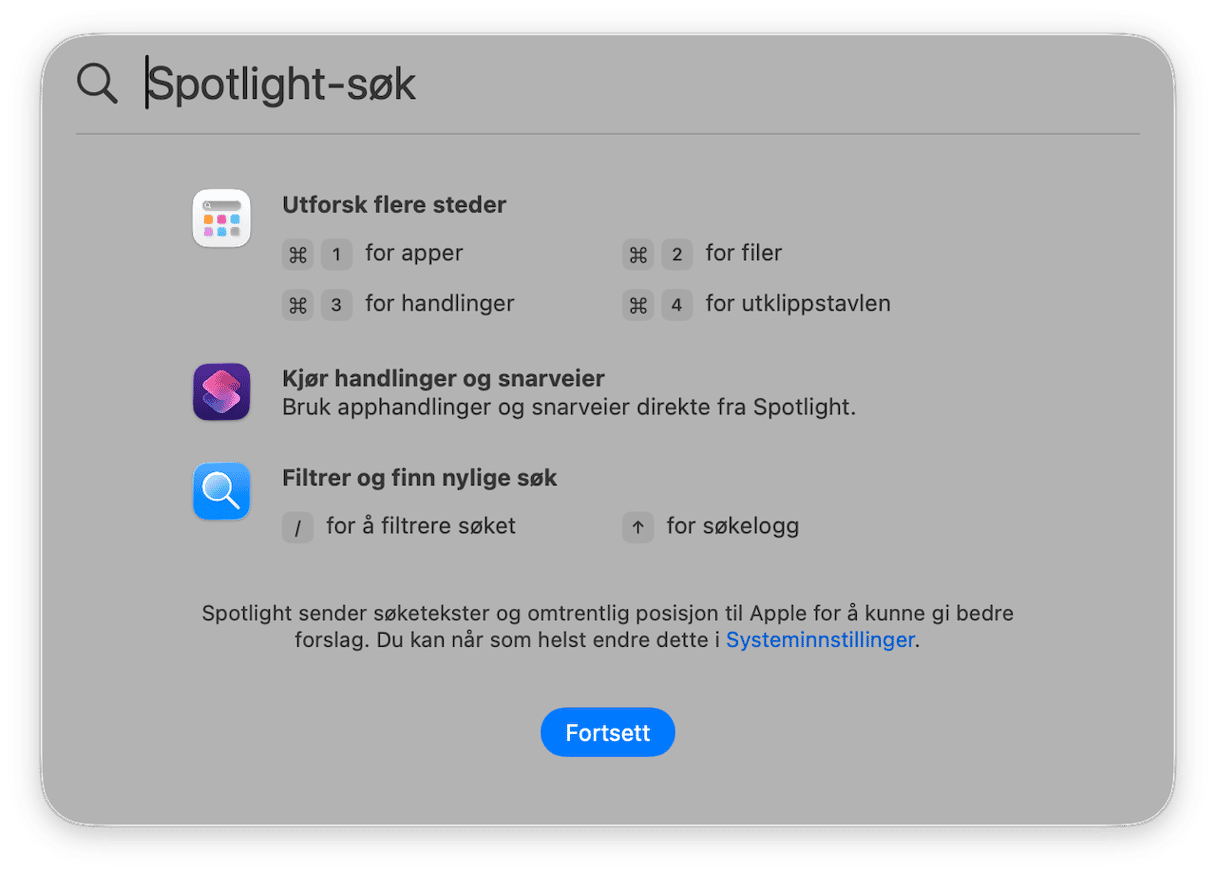The image size is (1216, 874).
Task: Click the '1' key badge for apper
Action: click(x=336, y=254)
